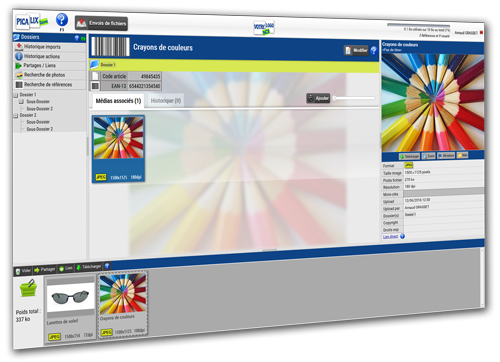Click the Envois de fichiers upload button

click(101, 23)
